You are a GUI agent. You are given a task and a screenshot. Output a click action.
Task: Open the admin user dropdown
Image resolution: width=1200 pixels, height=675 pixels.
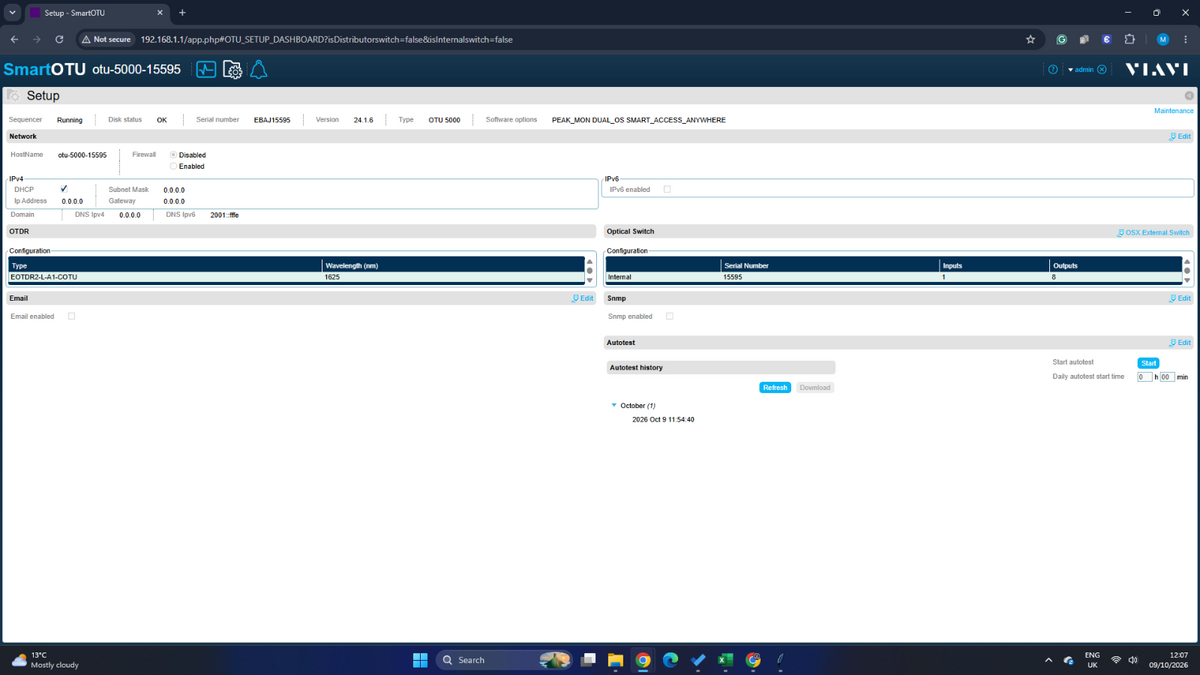(1081, 69)
